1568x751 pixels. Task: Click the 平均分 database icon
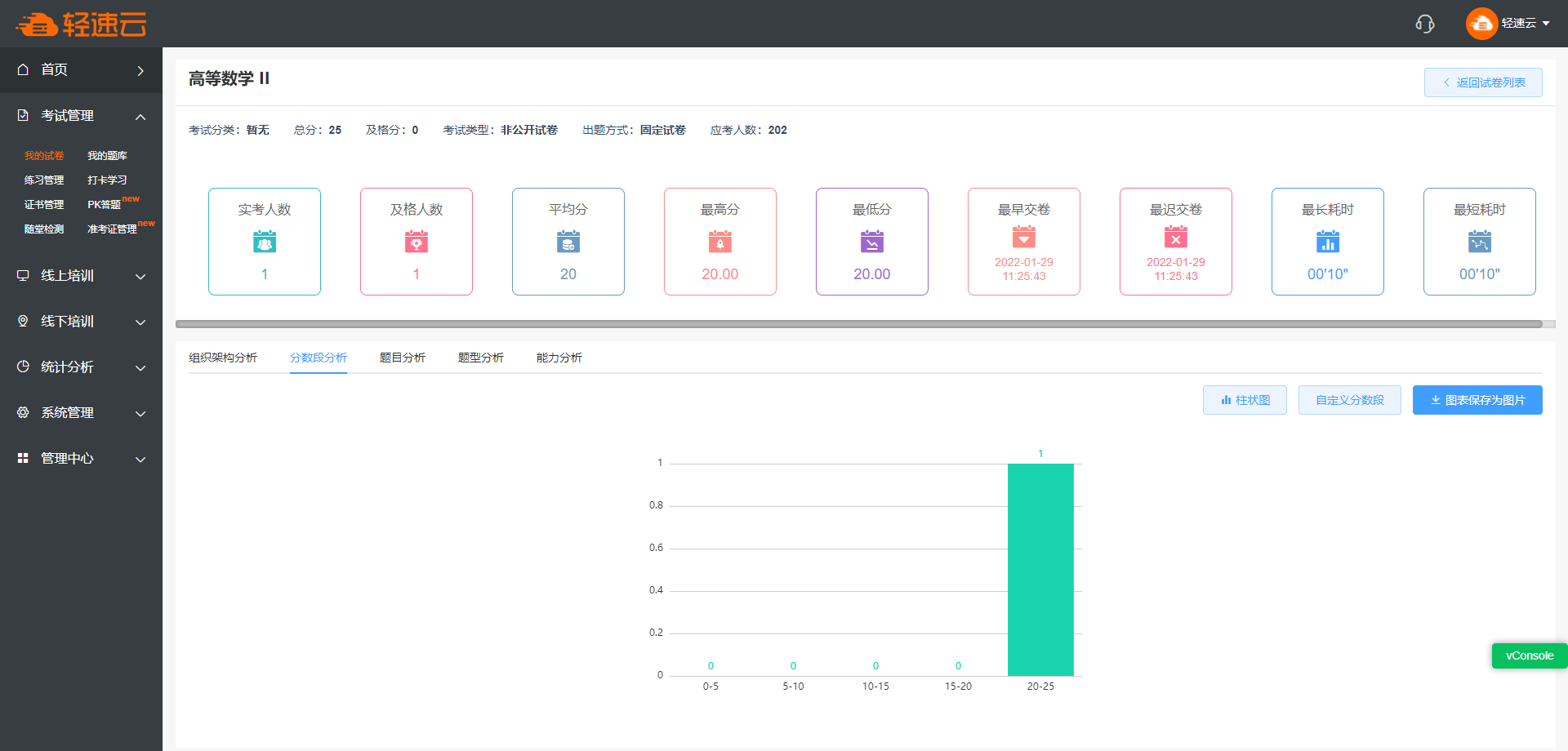point(568,242)
